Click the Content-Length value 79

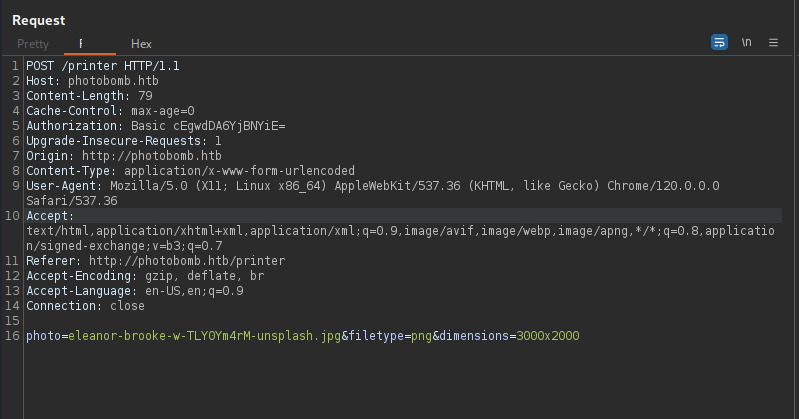(145, 96)
